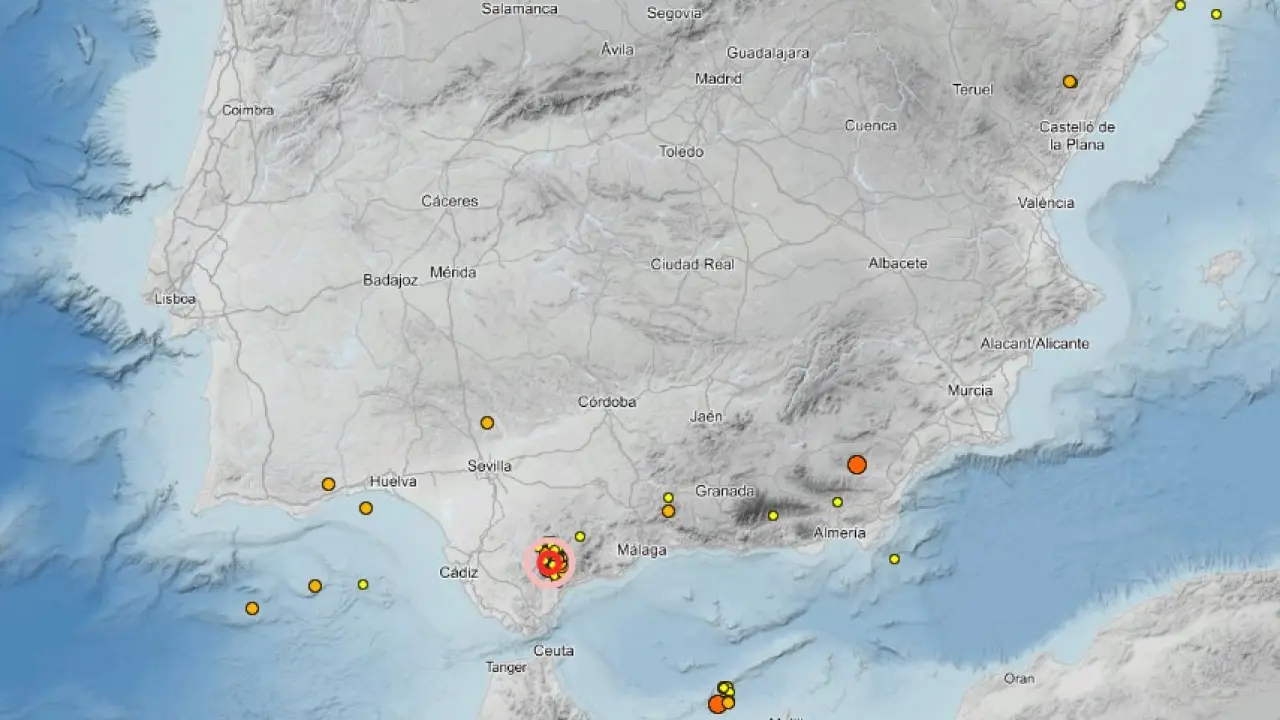Select the Ciudad Real map label

(692, 264)
